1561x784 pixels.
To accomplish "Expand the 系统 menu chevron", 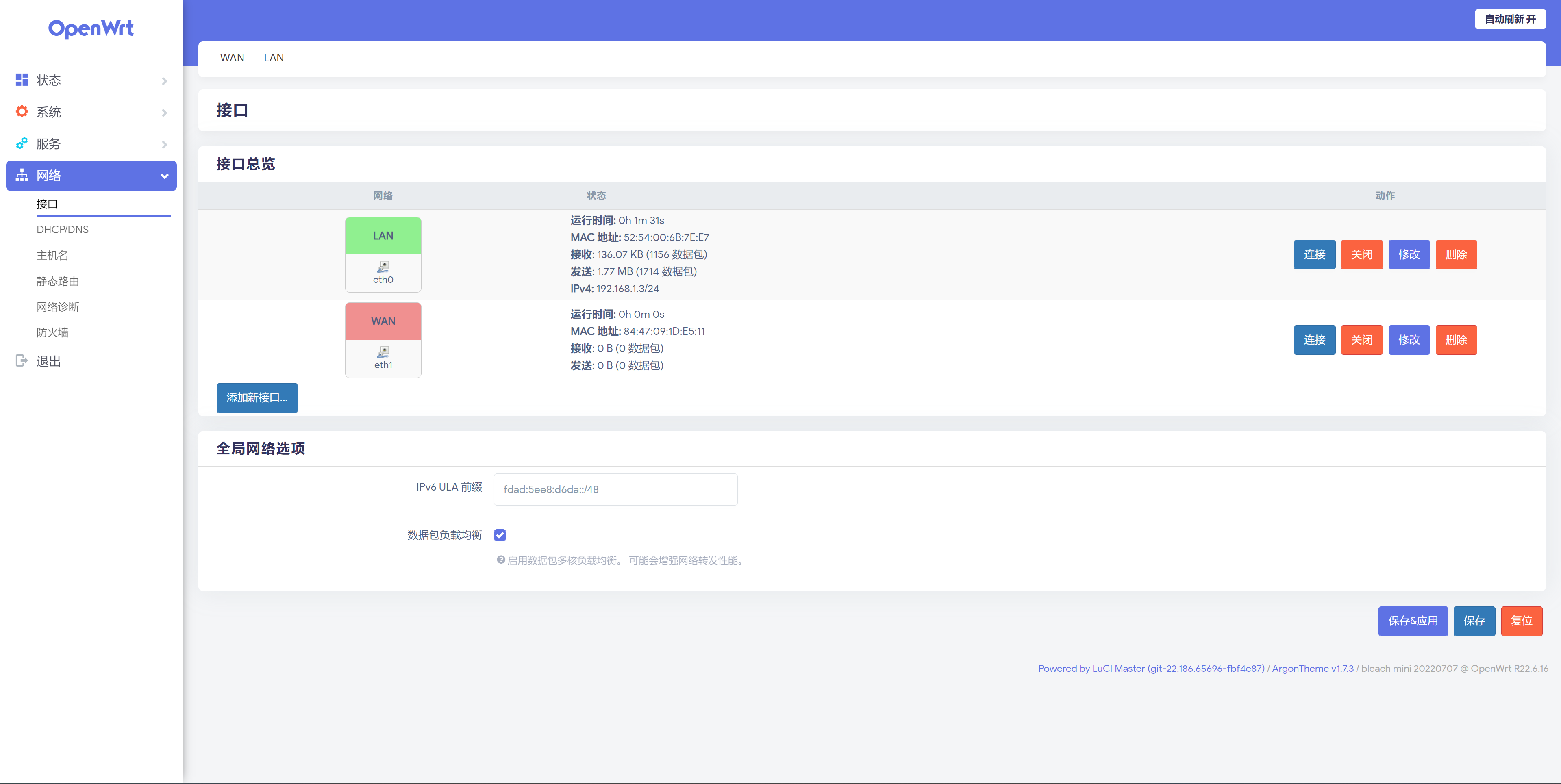I will tap(164, 113).
